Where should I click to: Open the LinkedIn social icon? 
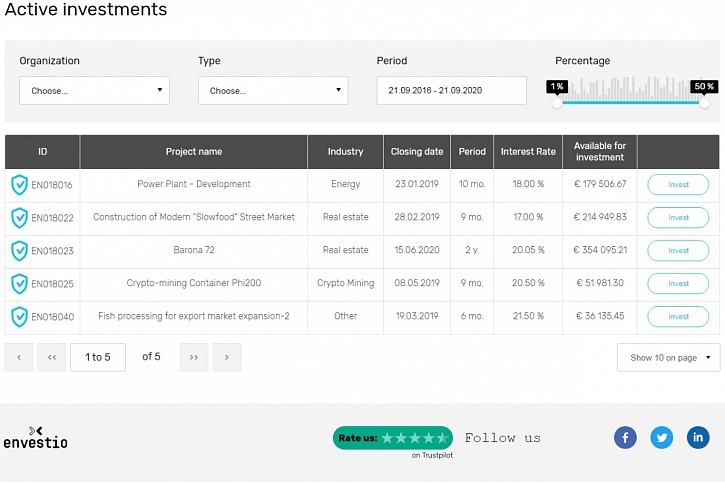click(x=697, y=437)
